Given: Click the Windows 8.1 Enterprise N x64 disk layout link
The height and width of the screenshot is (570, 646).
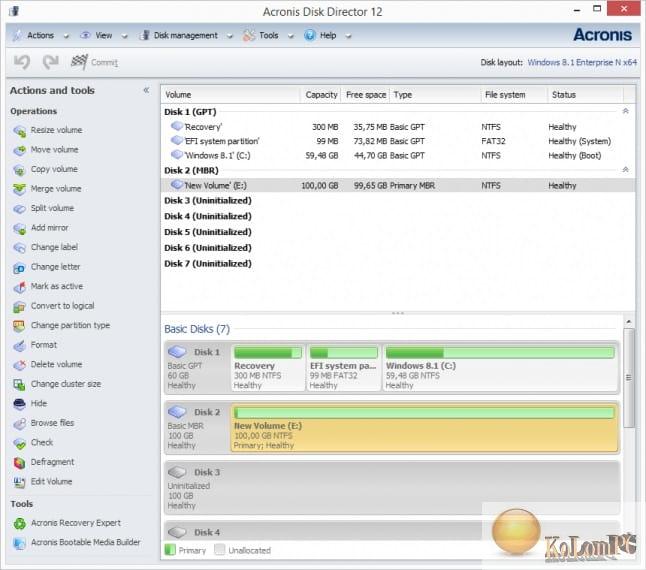Looking at the screenshot, I should [x=582, y=62].
